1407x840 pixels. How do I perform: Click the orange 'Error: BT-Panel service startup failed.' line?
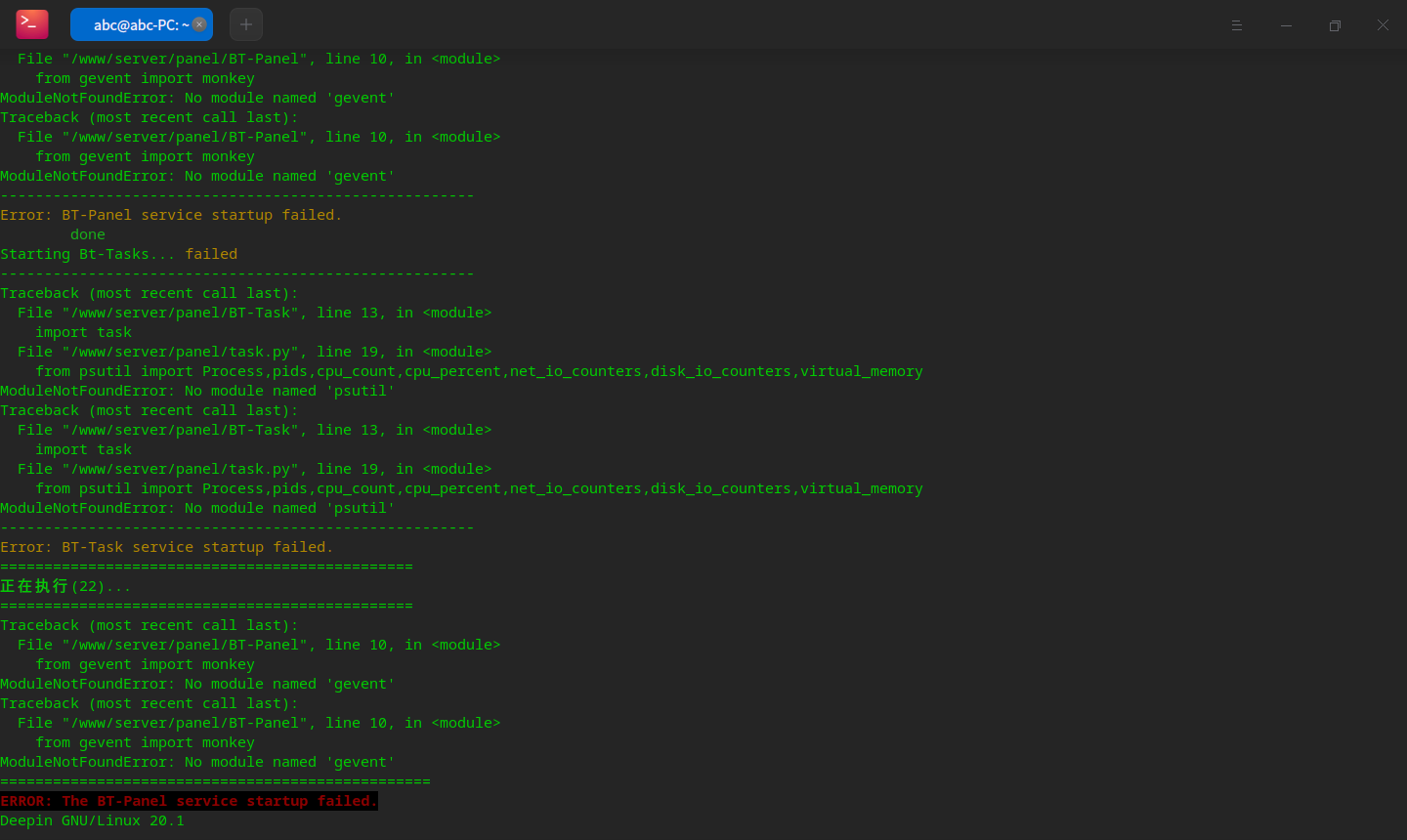[x=171, y=215]
